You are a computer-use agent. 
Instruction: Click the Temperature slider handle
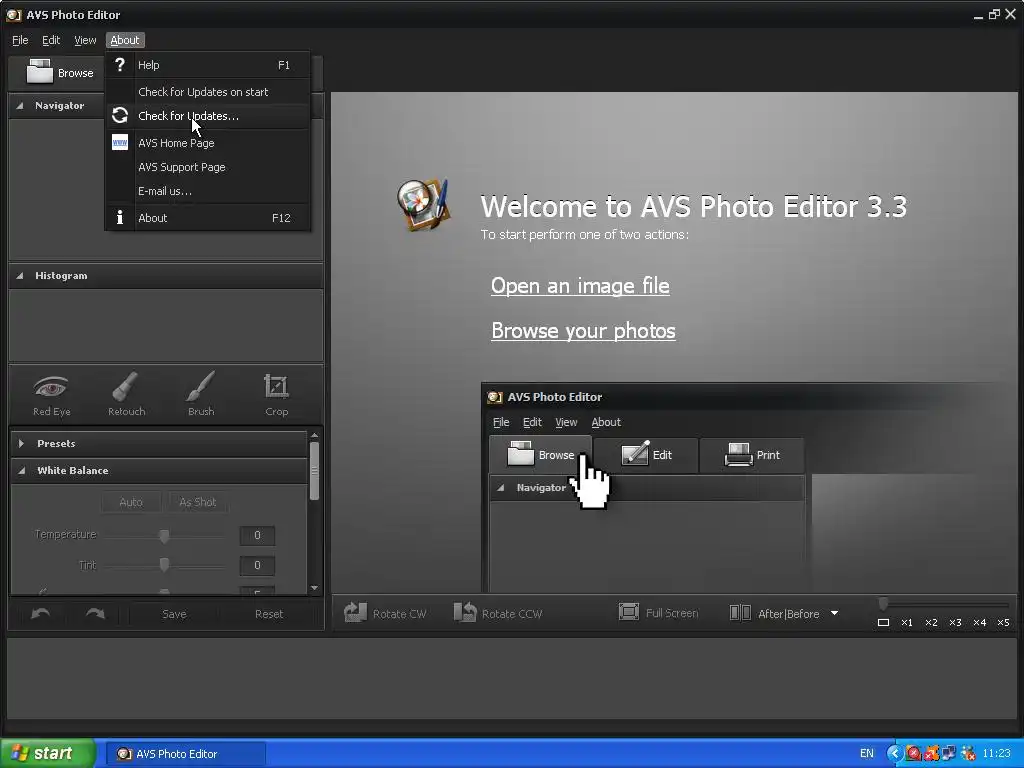click(x=165, y=536)
